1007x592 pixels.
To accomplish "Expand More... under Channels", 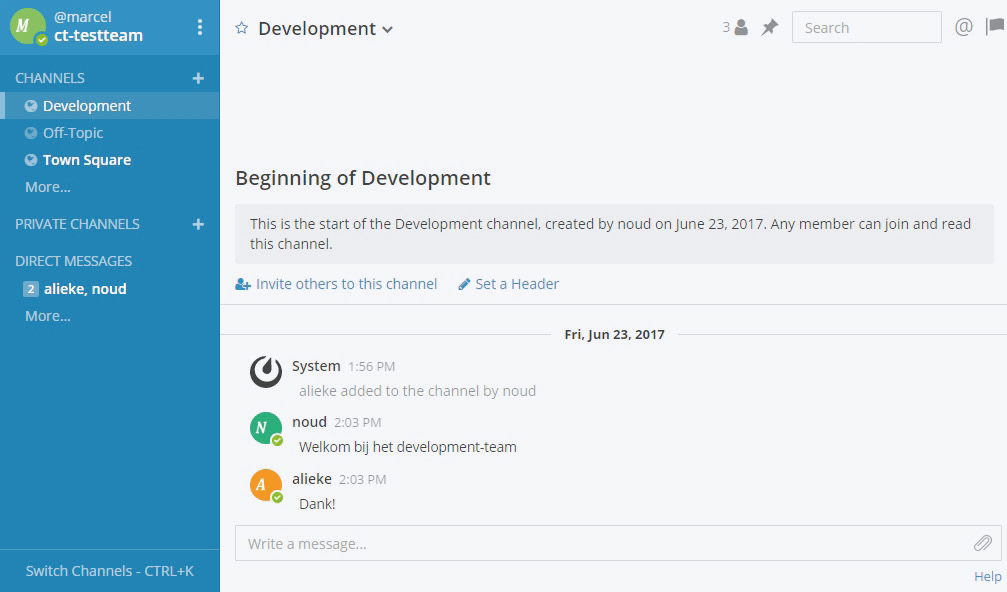I will 48,187.
